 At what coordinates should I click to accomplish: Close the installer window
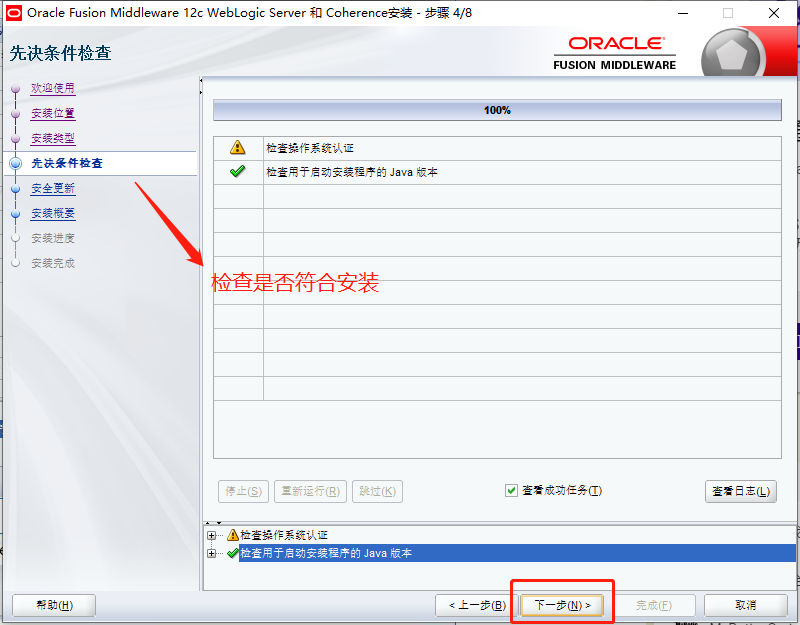tap(774, 13)
